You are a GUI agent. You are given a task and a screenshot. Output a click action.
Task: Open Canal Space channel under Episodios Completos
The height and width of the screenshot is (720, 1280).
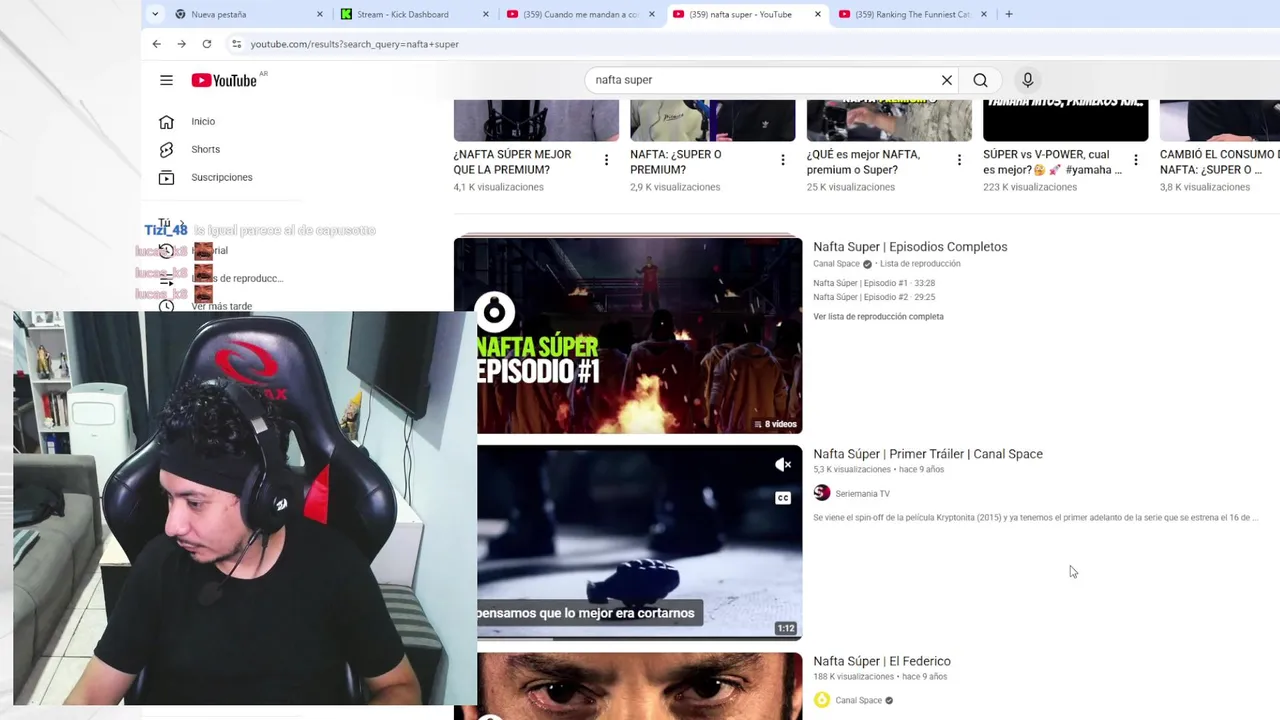(836, 264)
